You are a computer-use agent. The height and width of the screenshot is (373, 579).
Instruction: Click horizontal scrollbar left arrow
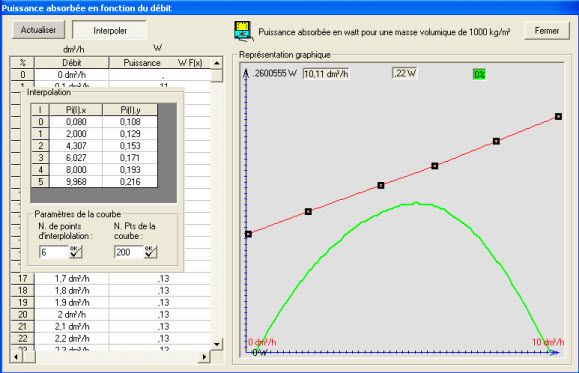pos(16,357)
